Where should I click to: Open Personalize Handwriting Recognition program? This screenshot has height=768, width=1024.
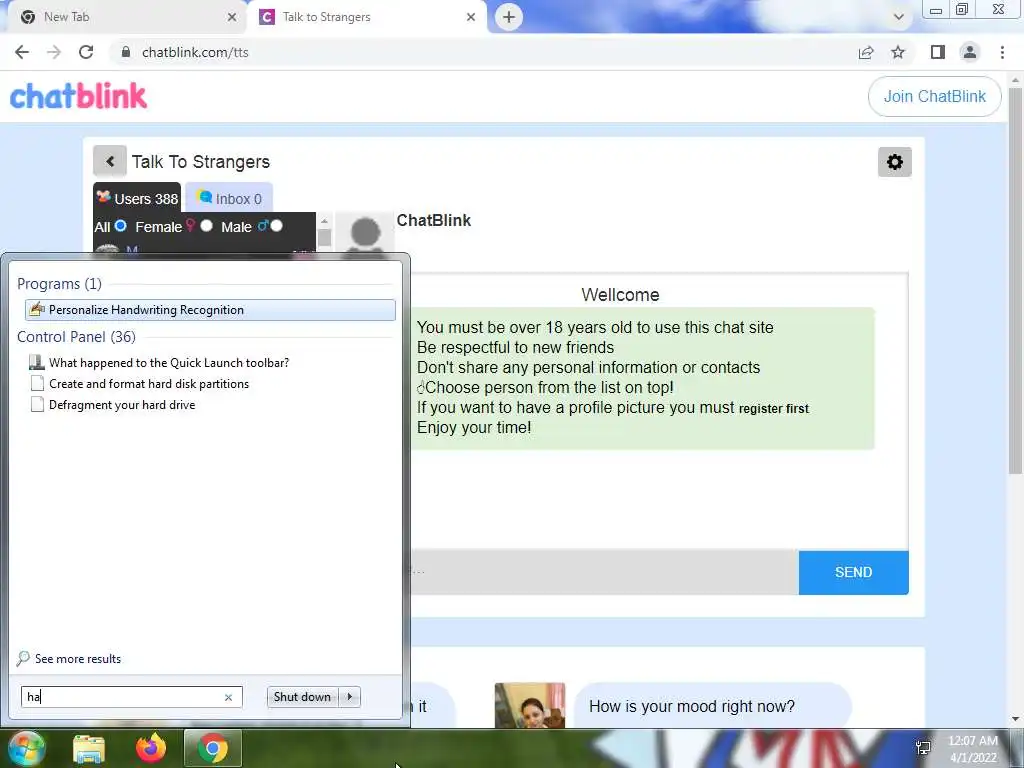point(210,310)
